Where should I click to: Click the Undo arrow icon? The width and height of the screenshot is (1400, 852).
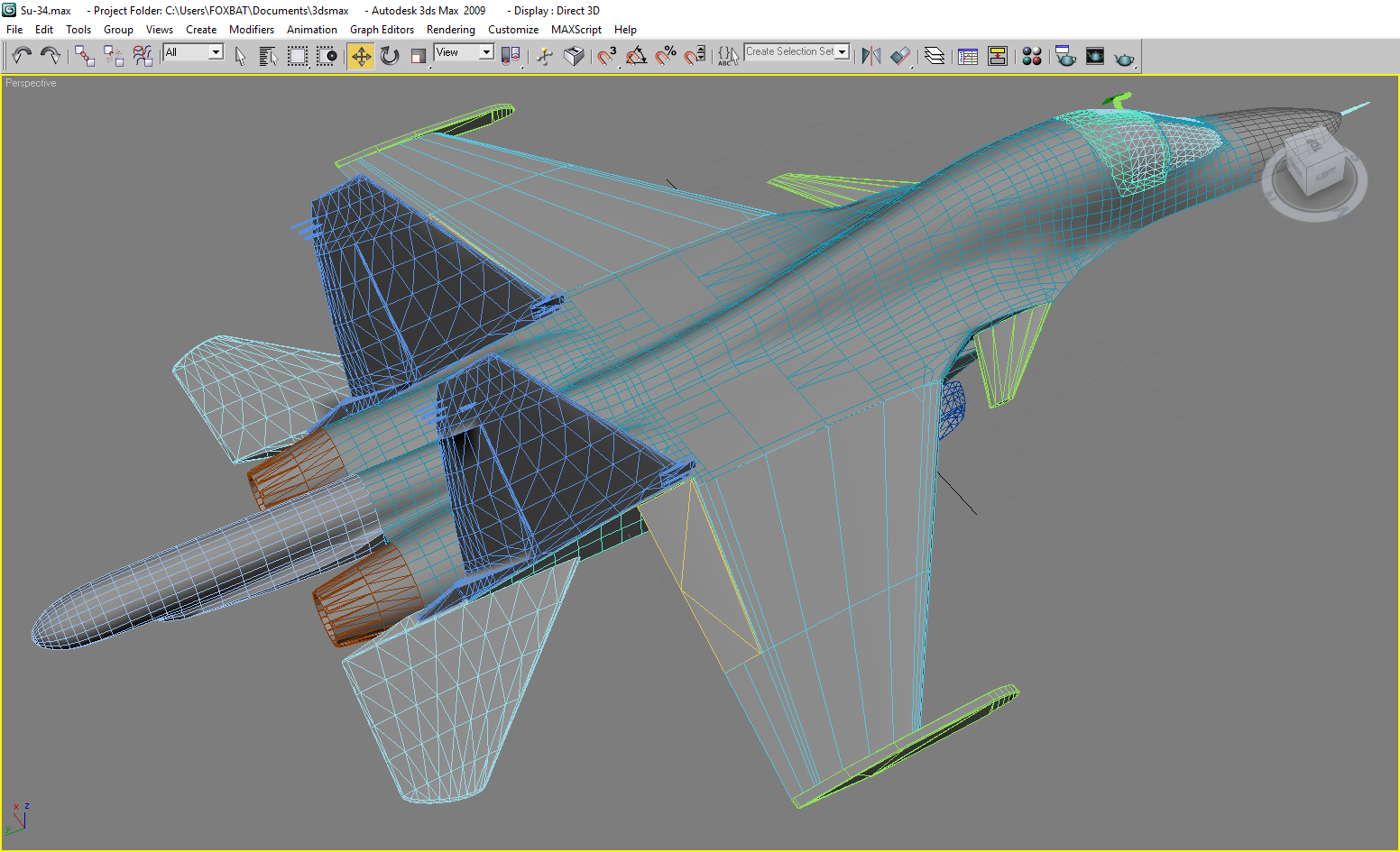click(x=22, y=56)
